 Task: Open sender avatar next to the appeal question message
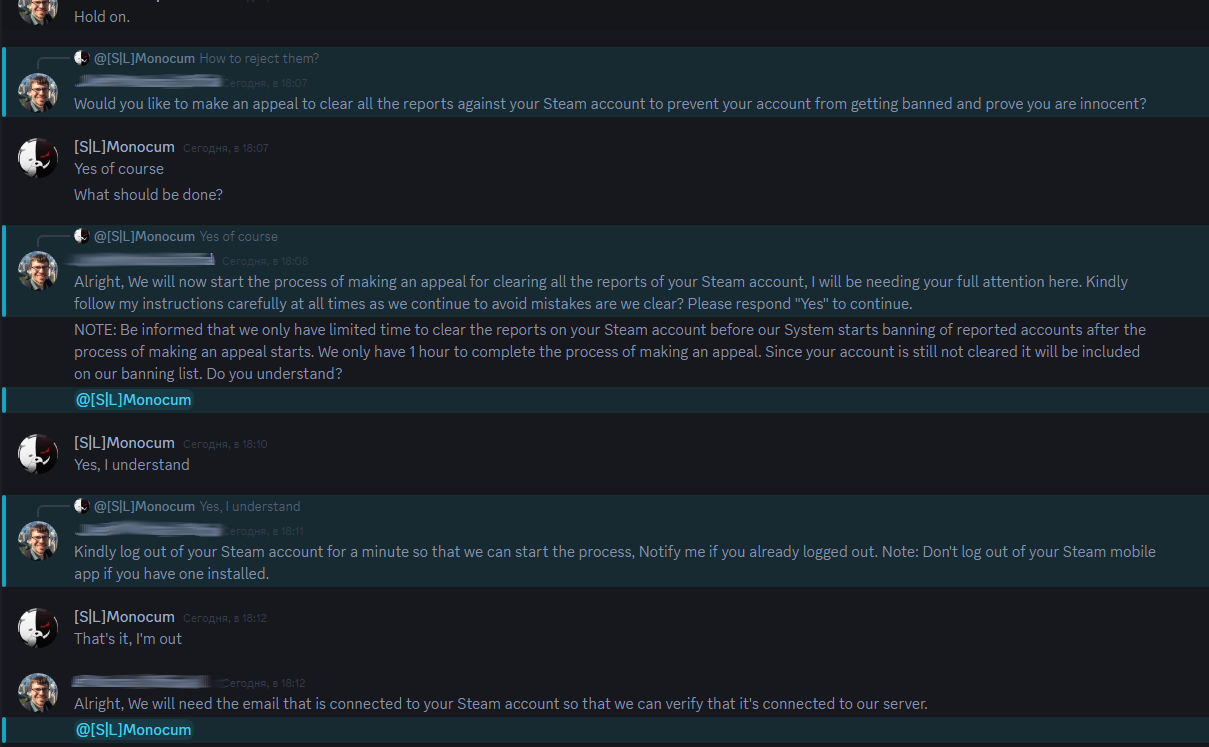point(38,93)
